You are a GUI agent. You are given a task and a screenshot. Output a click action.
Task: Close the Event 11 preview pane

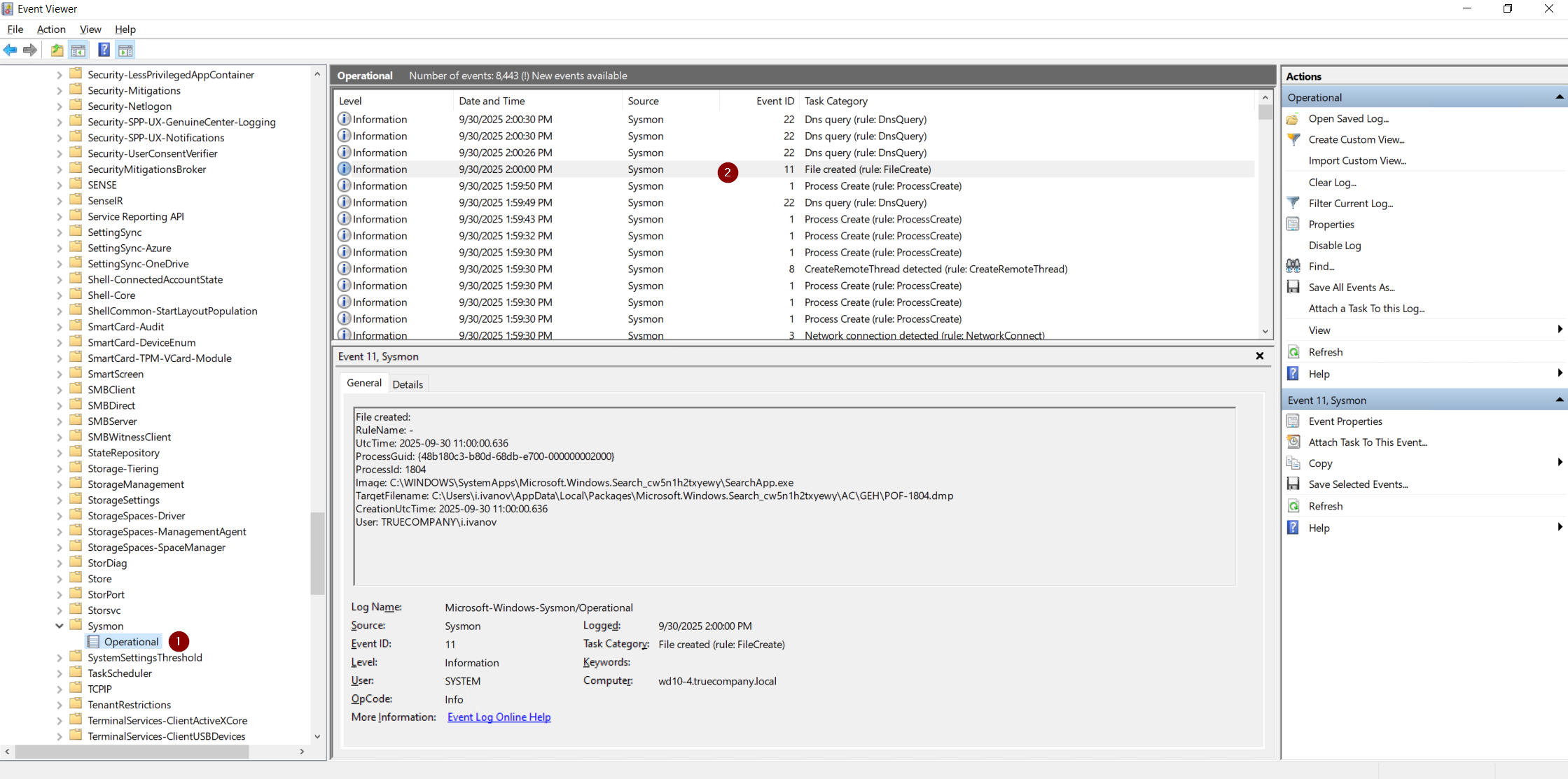pos(1259,356)
